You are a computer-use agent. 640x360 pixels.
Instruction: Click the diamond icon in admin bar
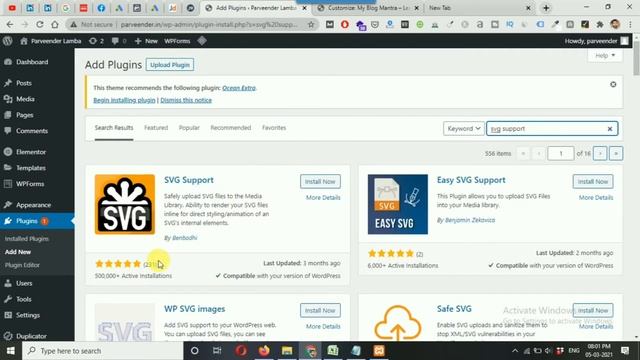[202, 41]
